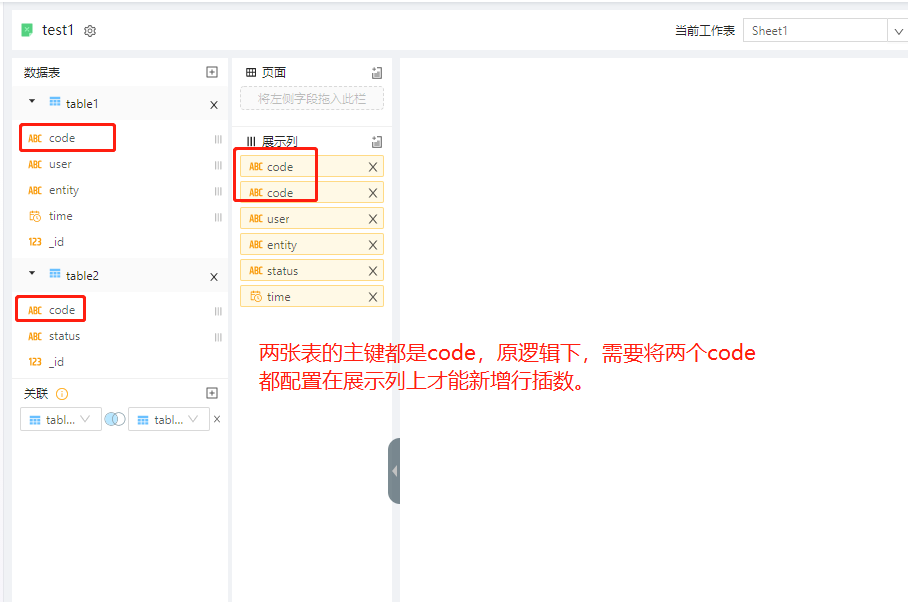Select user field under table1
This screenshot has width=908, height=602.
point(60,164)
